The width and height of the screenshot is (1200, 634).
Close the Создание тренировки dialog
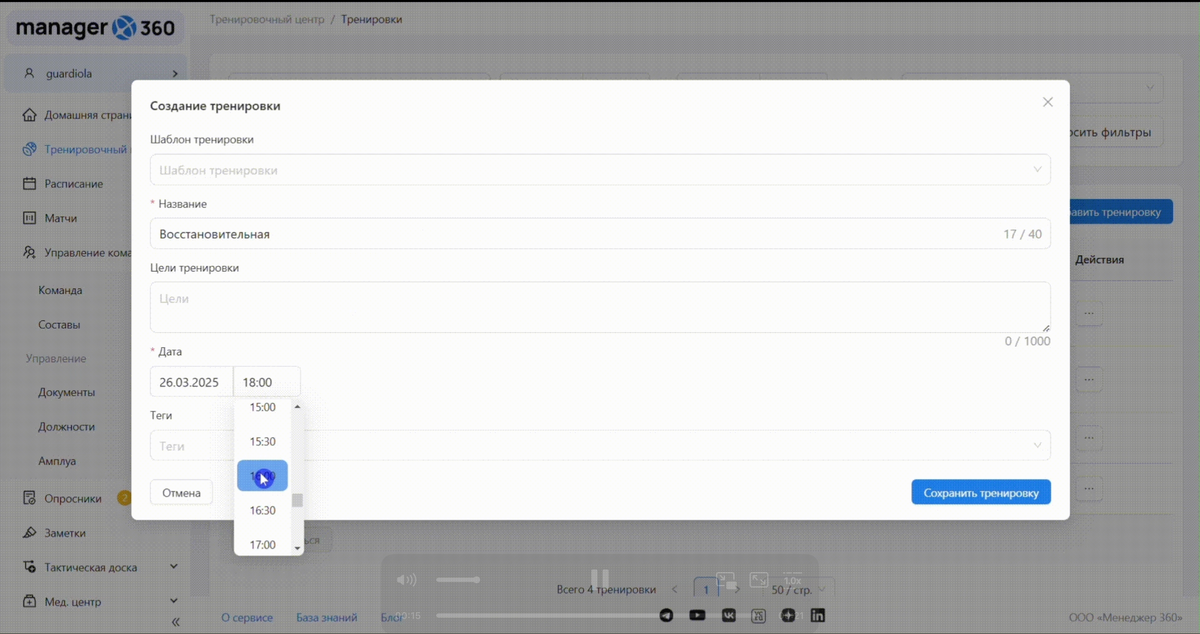click(x=1048, y=102)
